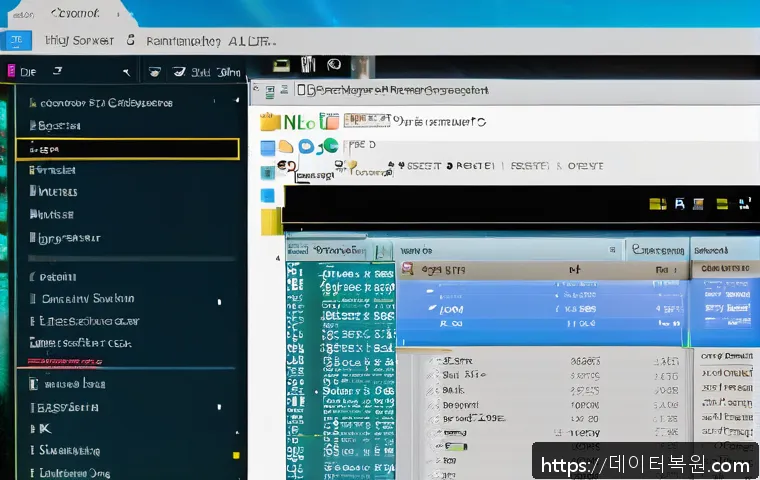Click the green "NLo" label

pyautogui.click(x=299, y=122)
